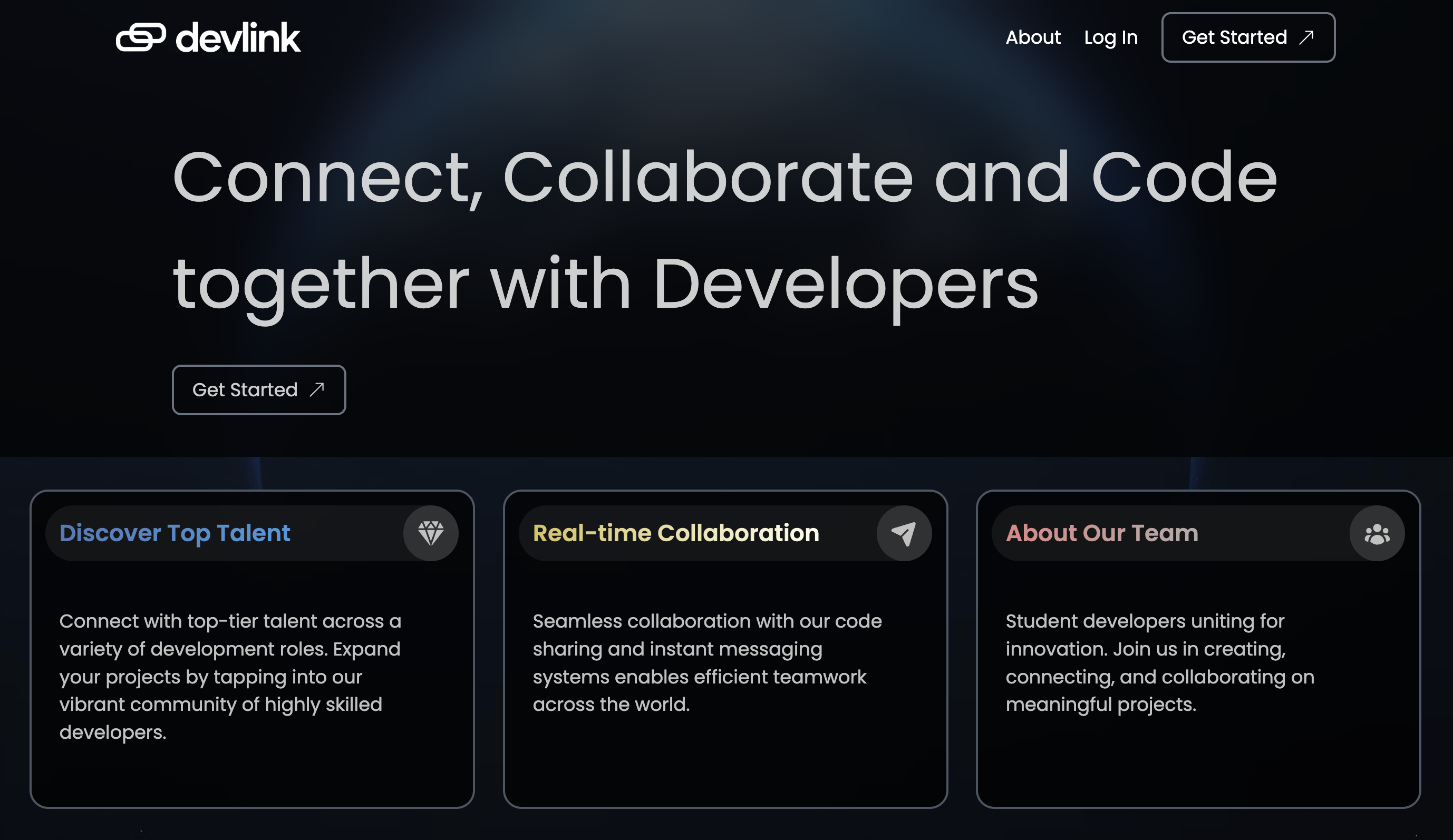This screenshot has width=1453, height=840.
Task: Click the arrow icon inside the hero Get Started button
Action: point(316,389)
